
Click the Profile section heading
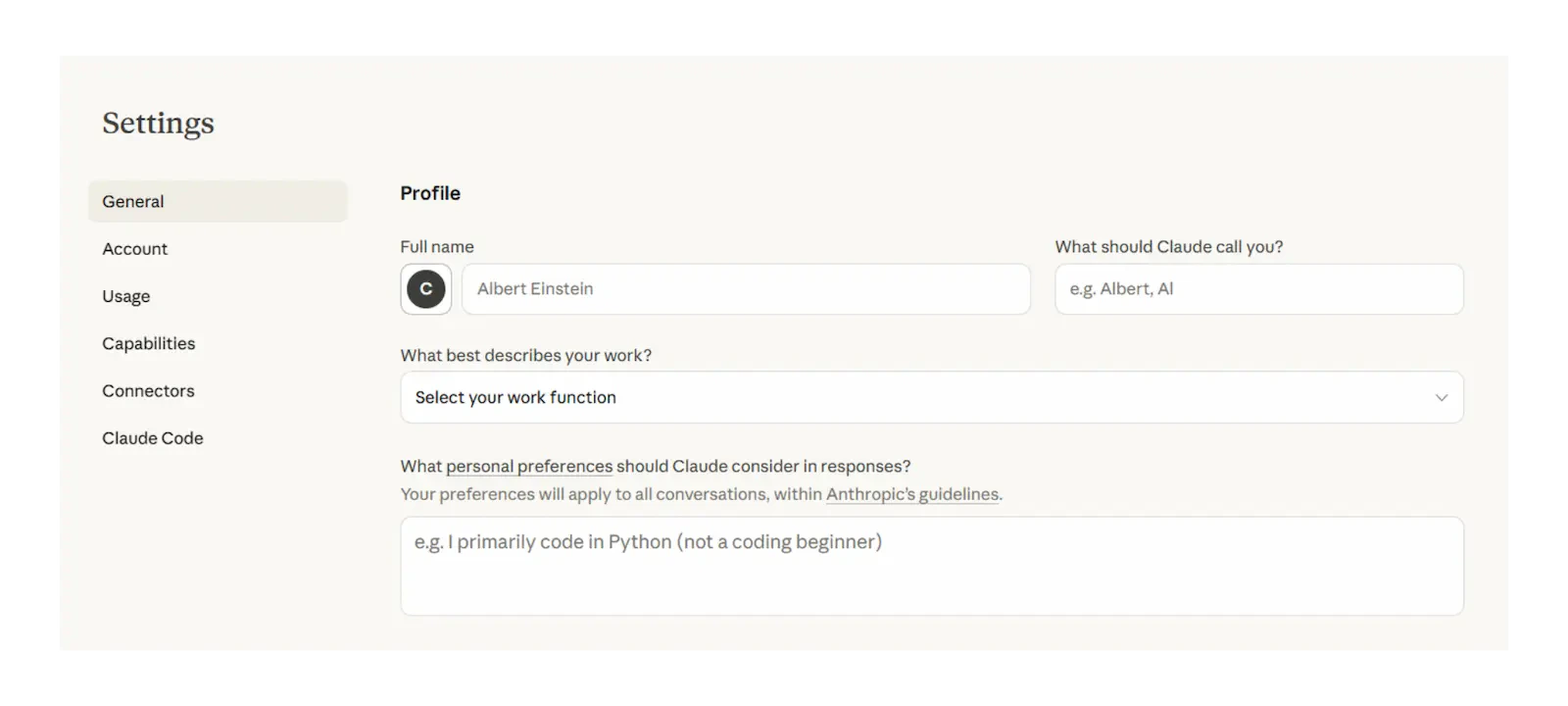(429, 193)
